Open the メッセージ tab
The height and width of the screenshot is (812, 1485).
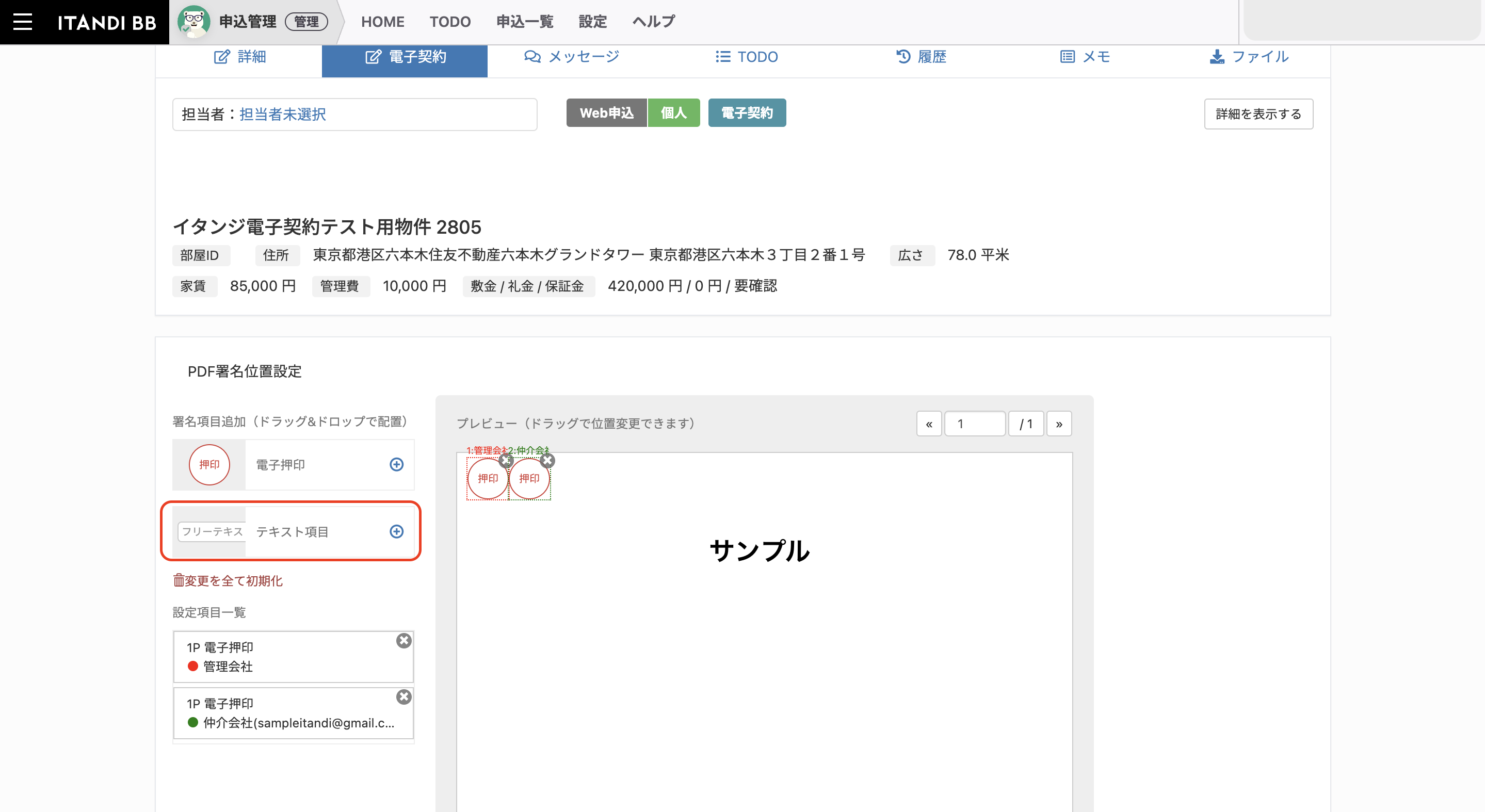571,56
